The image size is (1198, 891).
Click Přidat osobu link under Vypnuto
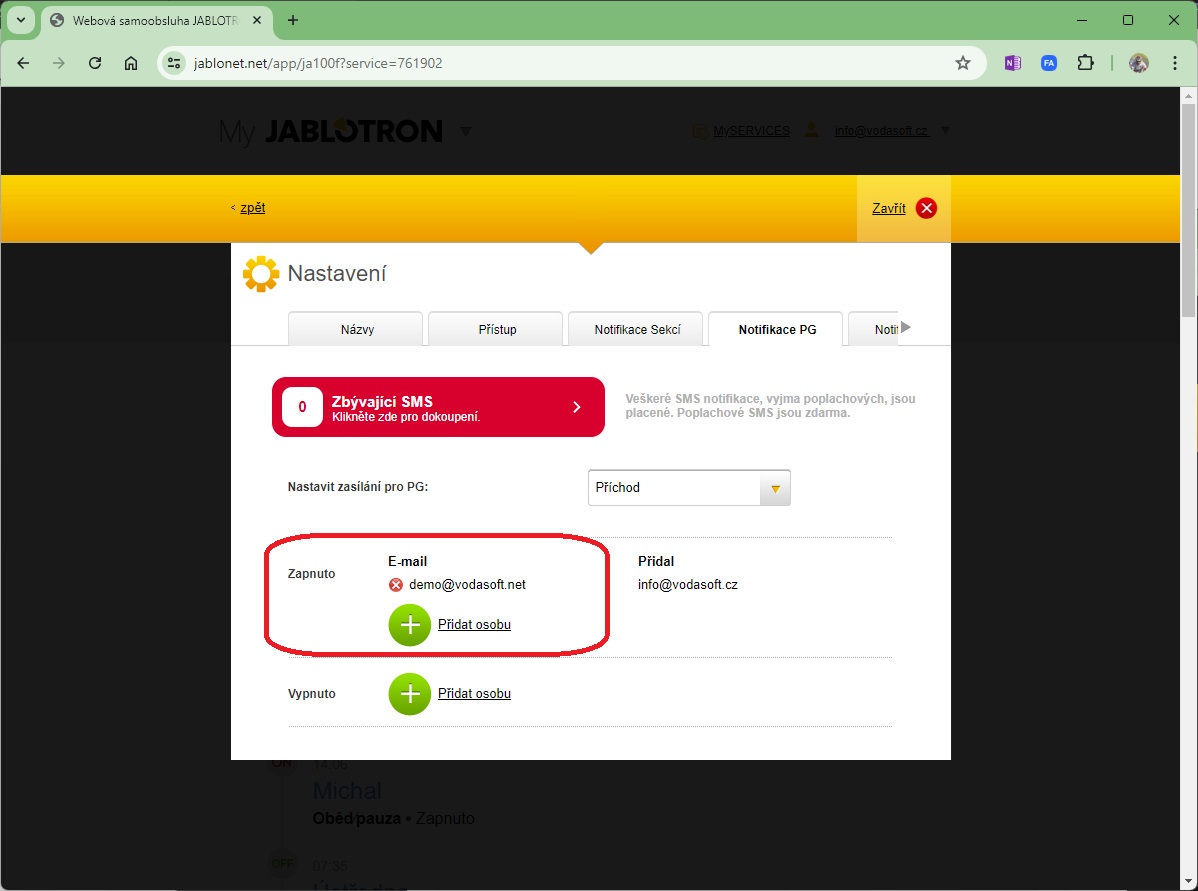coord(474,694)
